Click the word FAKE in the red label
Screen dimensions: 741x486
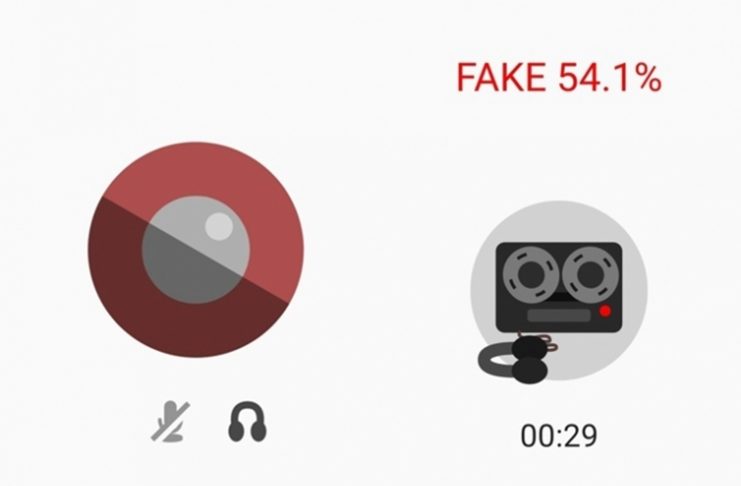500,78
